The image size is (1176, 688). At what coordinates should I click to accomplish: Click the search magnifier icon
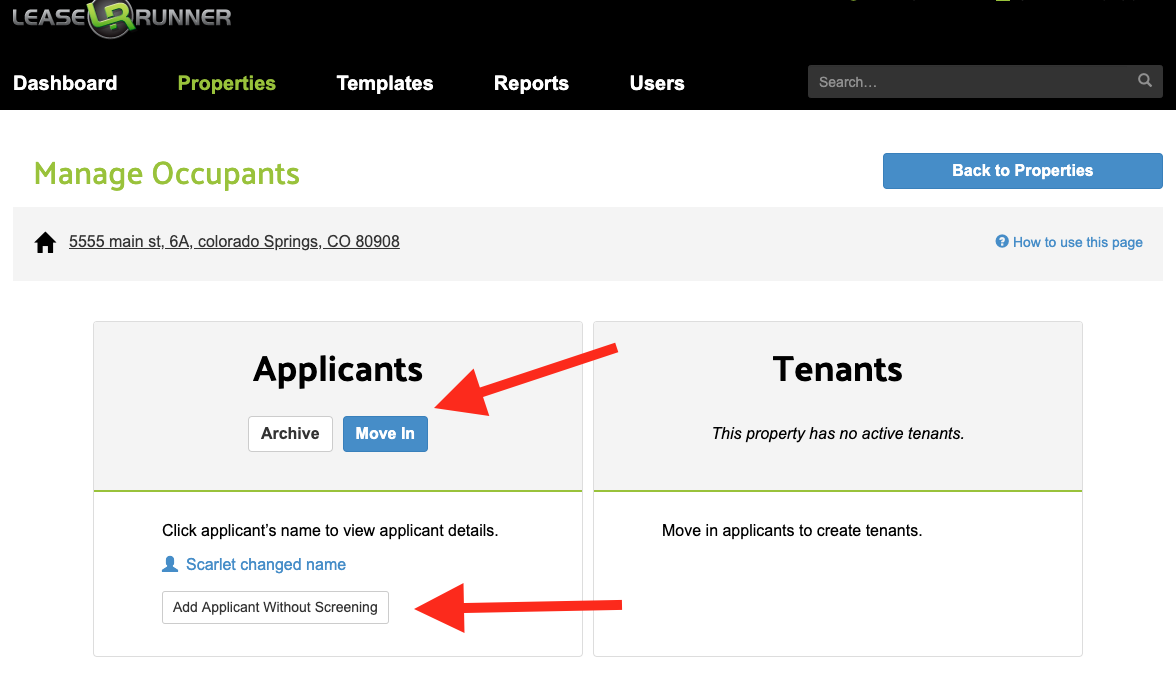coord(1143,81)
